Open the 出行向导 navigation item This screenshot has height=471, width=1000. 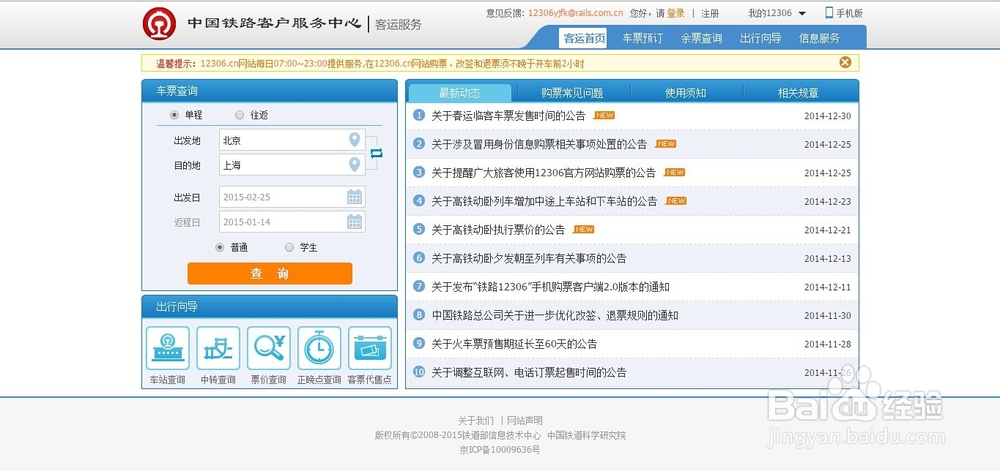pyautogui.click(x=760, y=38)
